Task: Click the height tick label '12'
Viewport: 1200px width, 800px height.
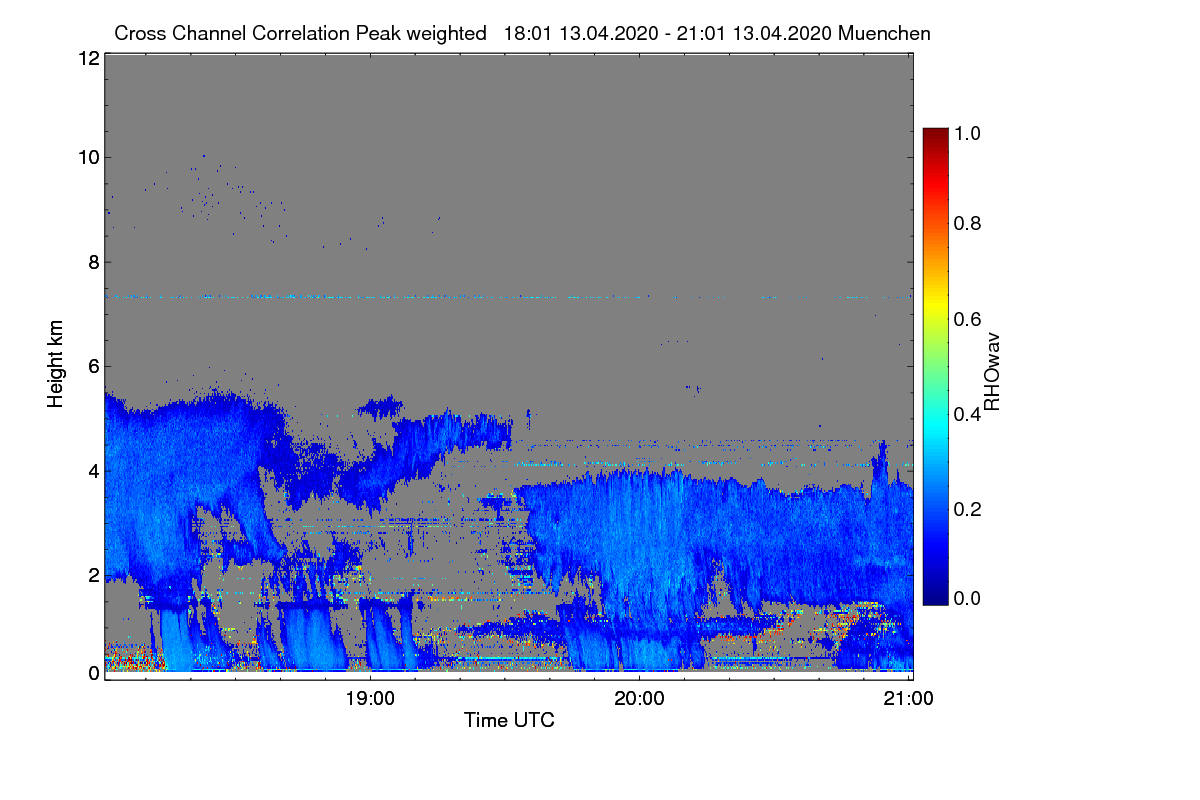Action: [x=88, y=58]
